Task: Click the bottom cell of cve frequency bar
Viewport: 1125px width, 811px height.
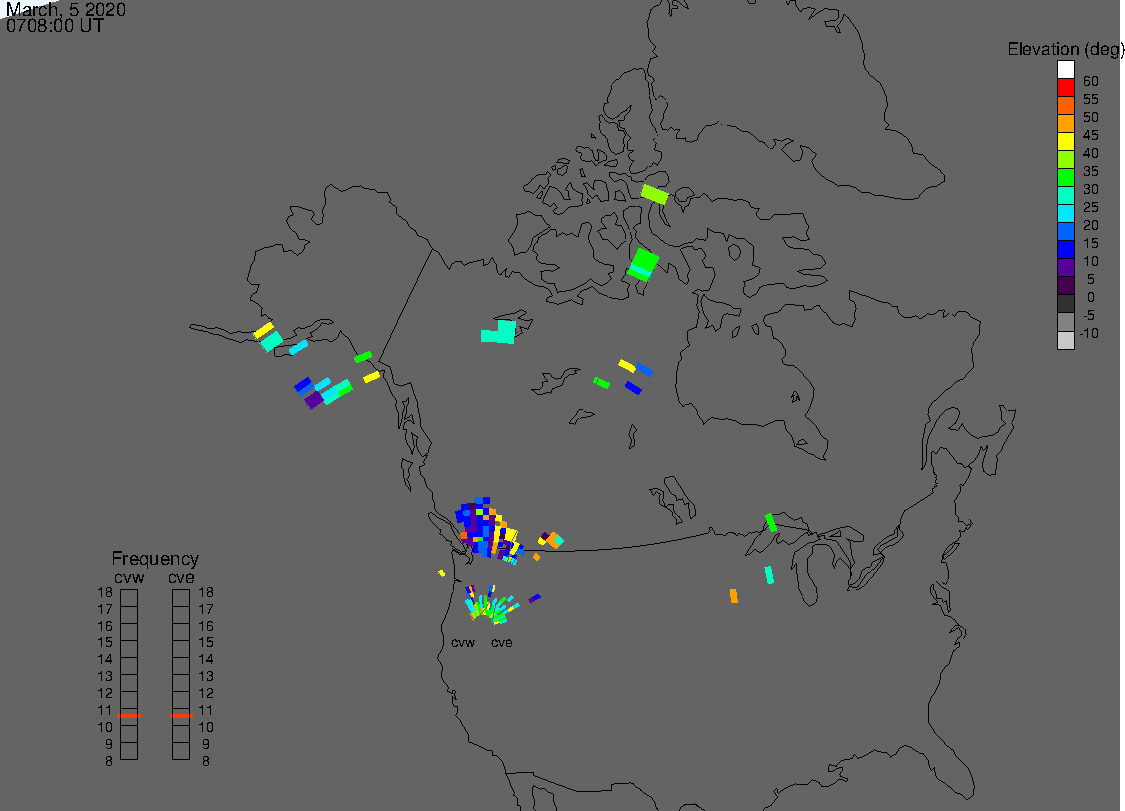Action: [181, 751]
